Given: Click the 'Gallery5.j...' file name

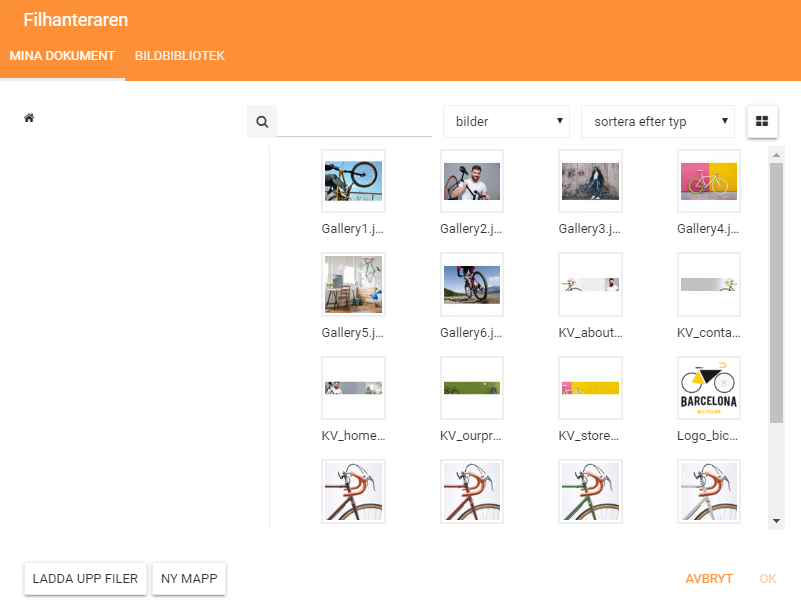Looking at the screenshot, I should click(352, 333).
